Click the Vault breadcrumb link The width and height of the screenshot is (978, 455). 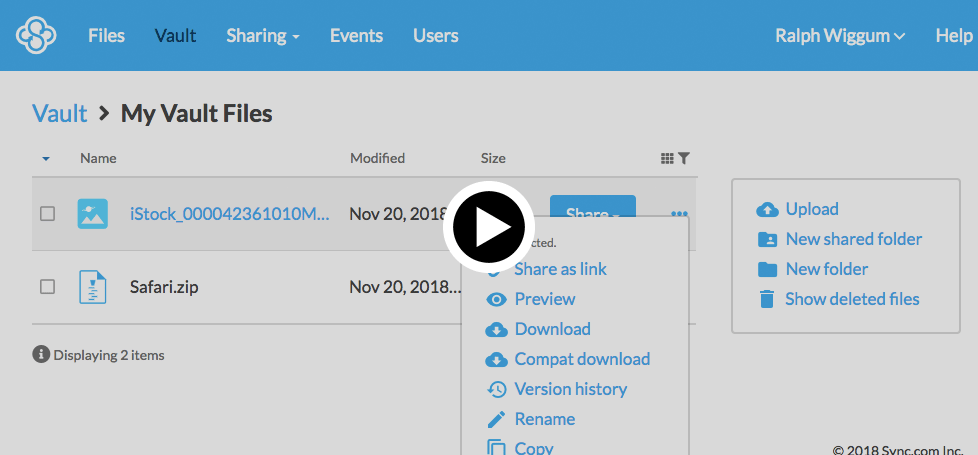(x=60, y=113)
